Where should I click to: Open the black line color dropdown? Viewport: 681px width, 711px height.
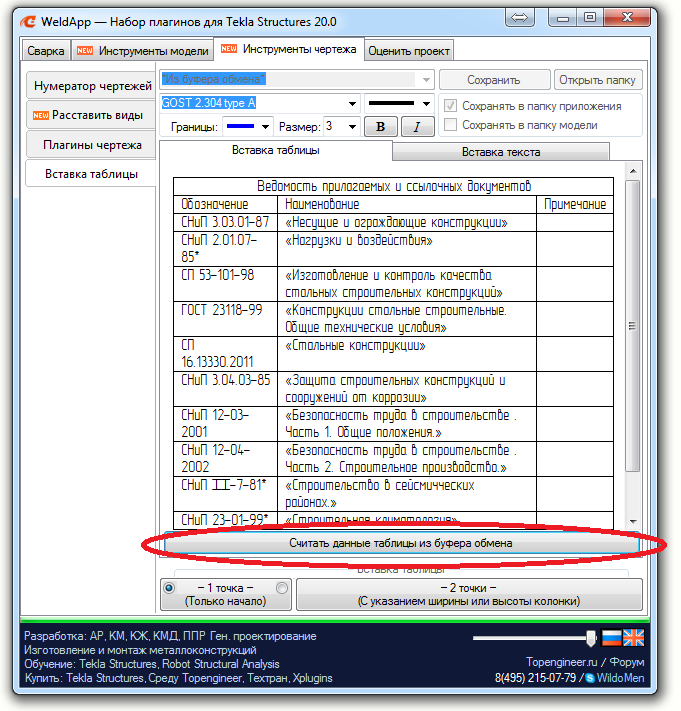[x=426, y=103]
